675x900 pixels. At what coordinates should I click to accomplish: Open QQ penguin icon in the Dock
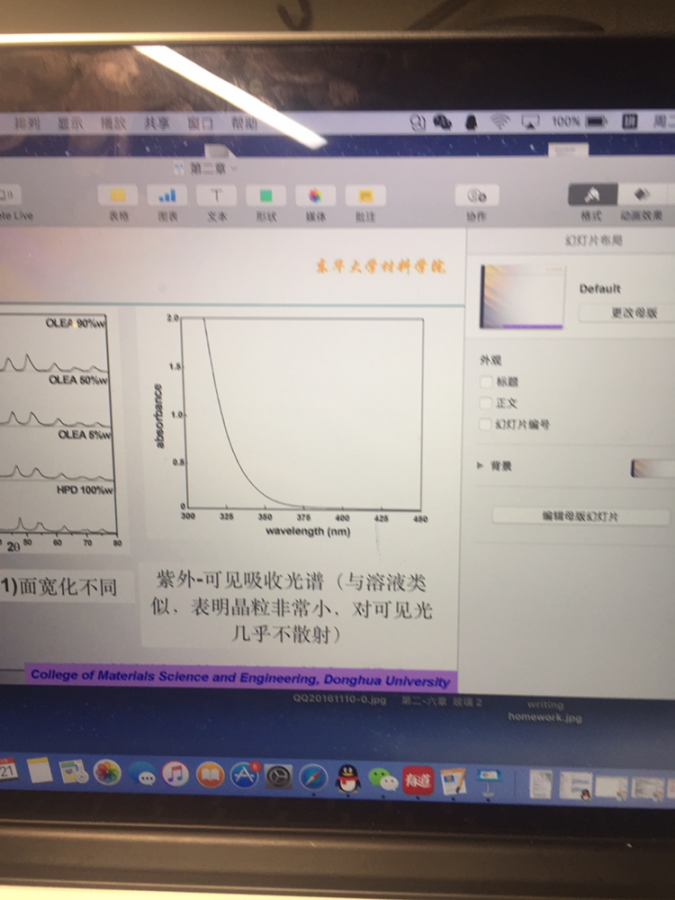(348, 779)
